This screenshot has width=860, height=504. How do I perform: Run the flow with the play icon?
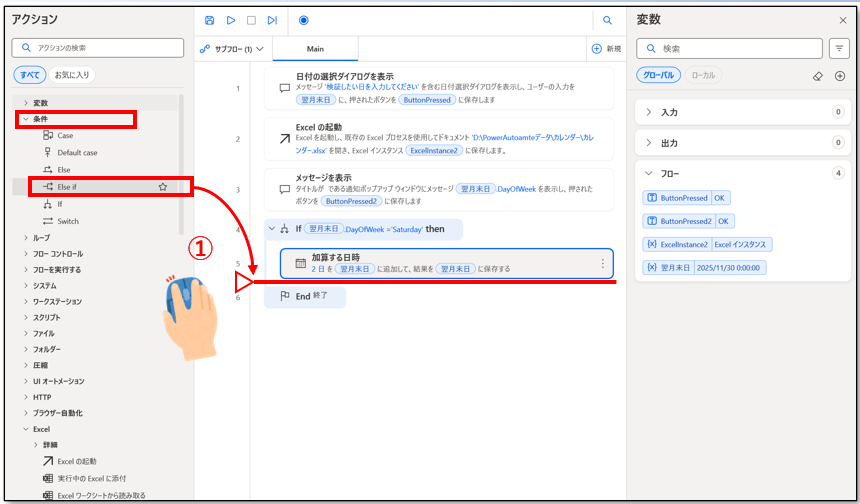pyautogui.click(x=231, y=20)
